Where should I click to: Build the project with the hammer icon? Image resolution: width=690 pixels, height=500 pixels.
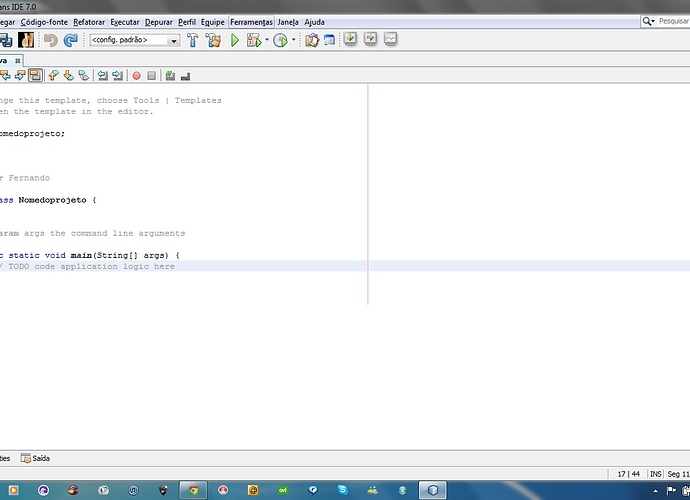pyautogui.click(x=193, y=40)
